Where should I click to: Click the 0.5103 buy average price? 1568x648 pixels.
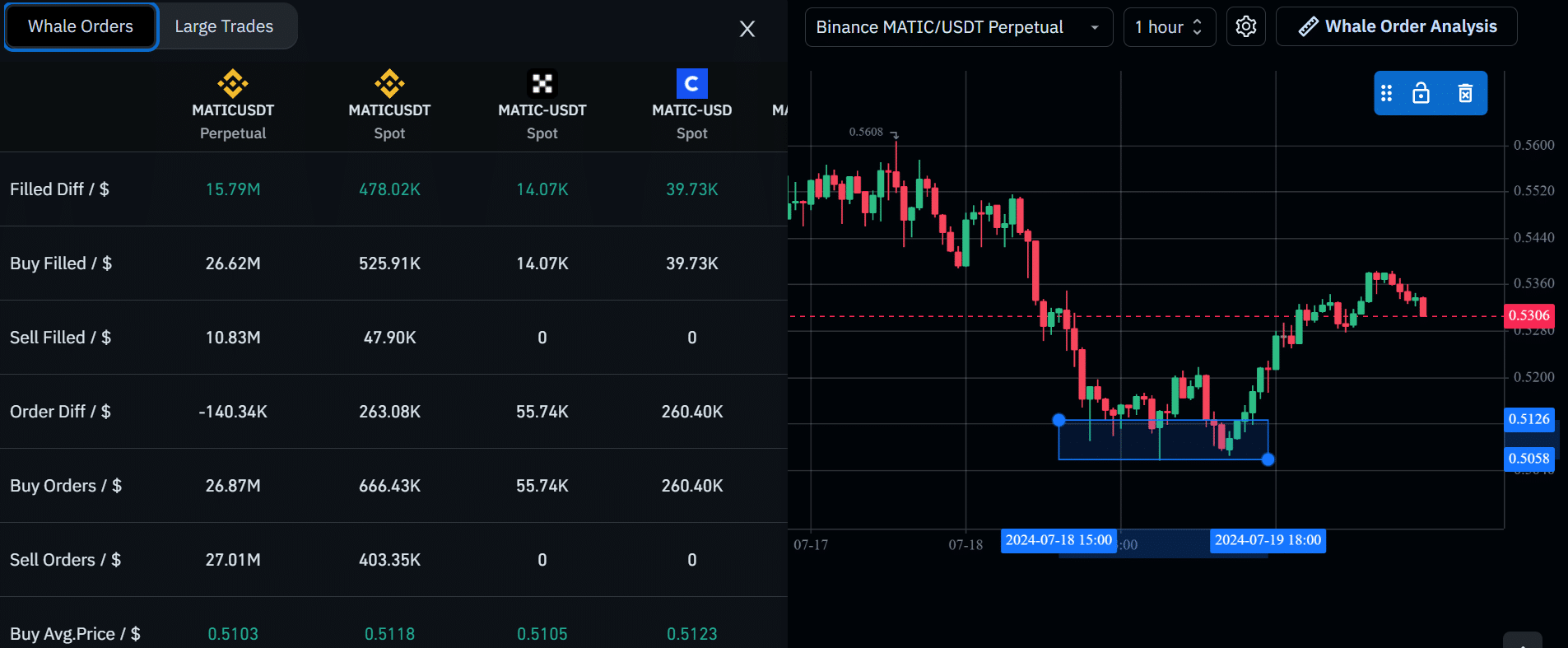click(x=233, y=634)
